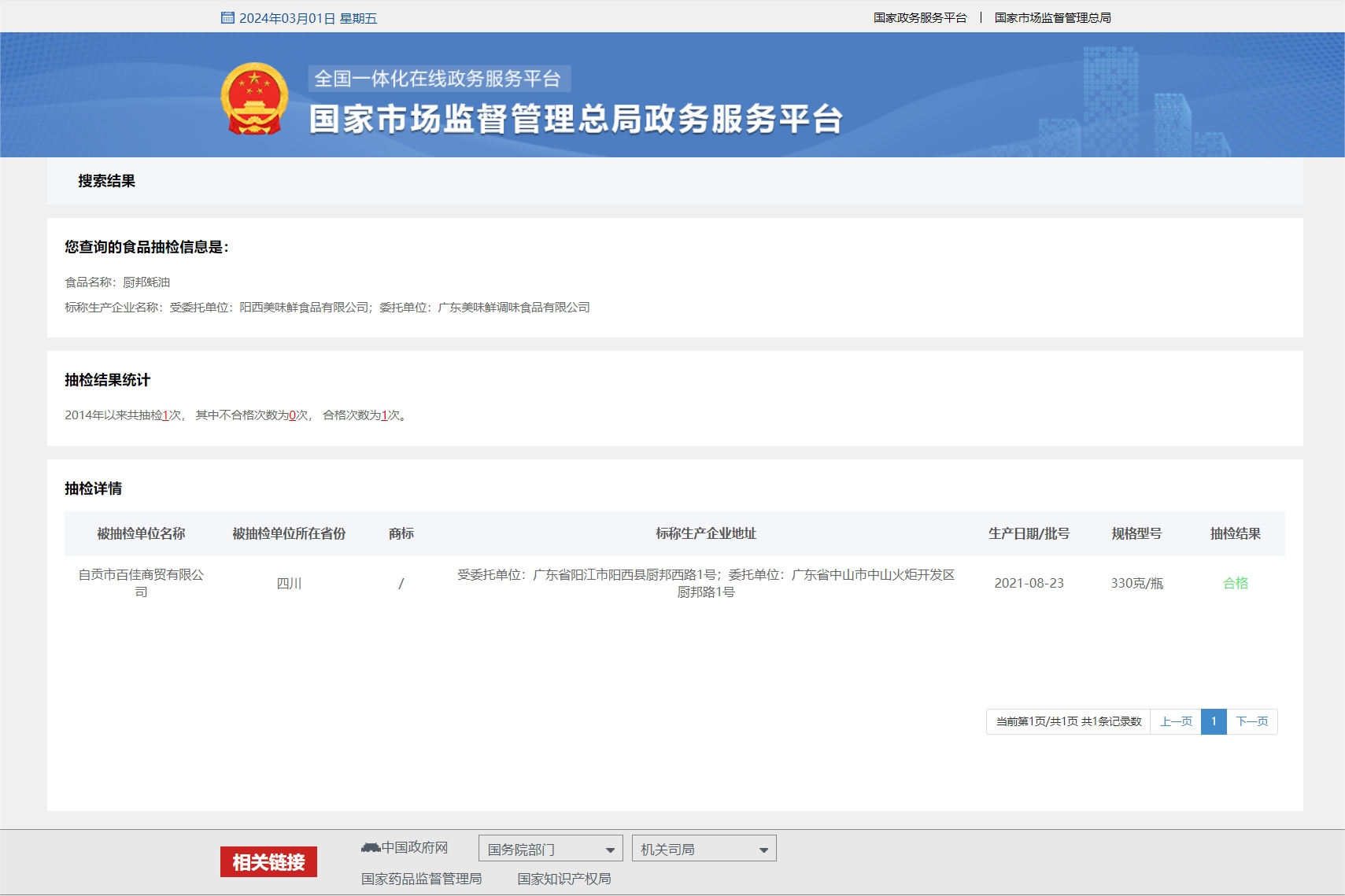Screen dimensions: 1345x896
Task: Click the green 合格 result in the table
Action: click(x=1236, y=583)
